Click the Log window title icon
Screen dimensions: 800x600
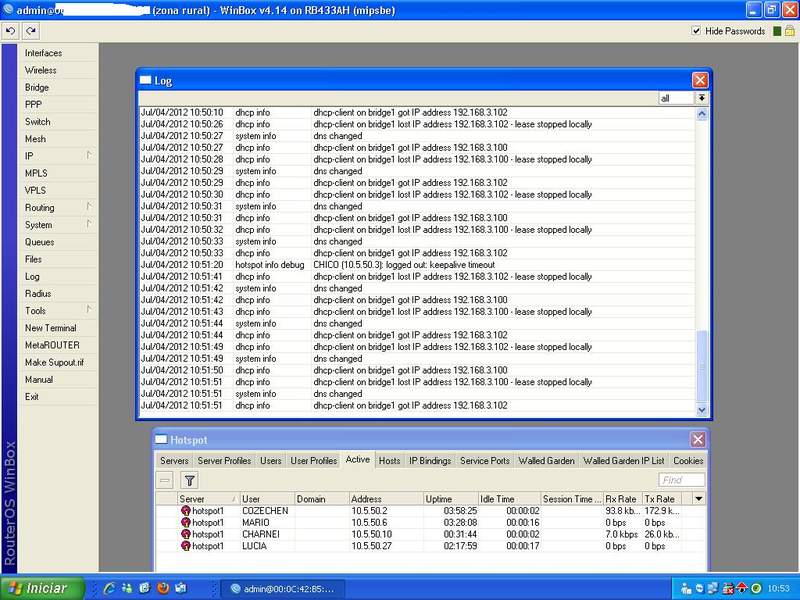(x=146, y=80)
